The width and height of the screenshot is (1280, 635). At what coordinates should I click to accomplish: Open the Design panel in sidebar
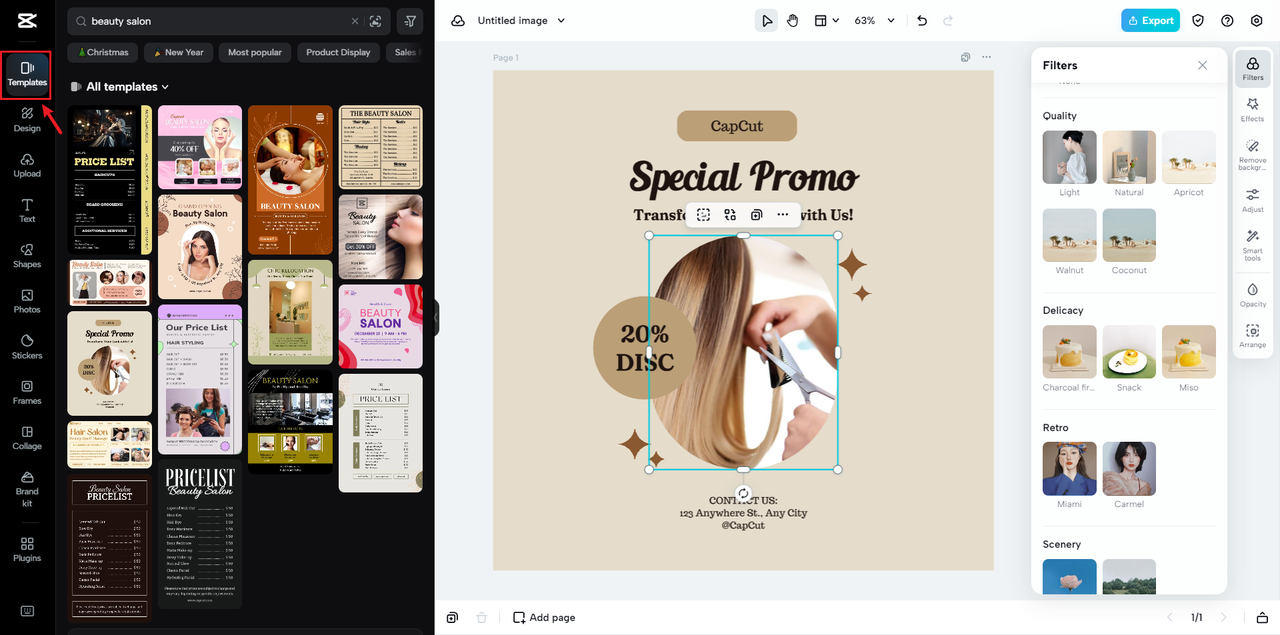(x=27, y=120)
